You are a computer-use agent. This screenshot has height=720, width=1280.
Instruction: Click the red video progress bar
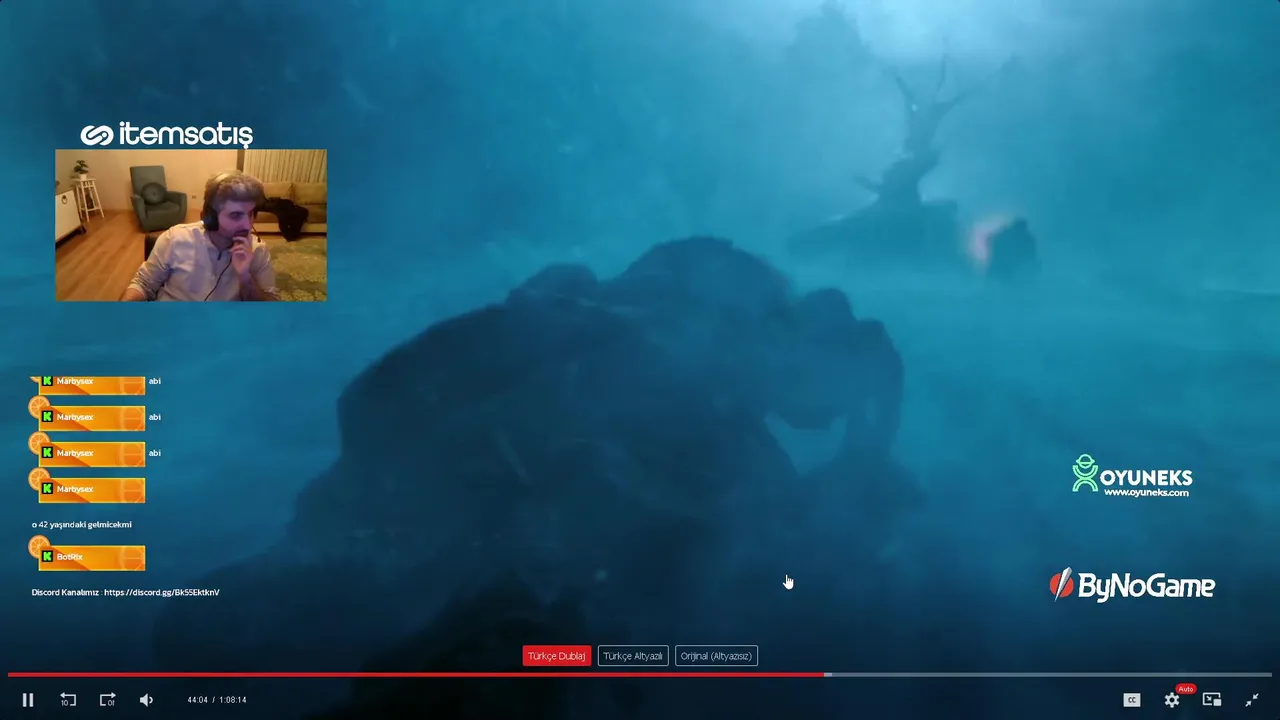(x=416, y=674)
